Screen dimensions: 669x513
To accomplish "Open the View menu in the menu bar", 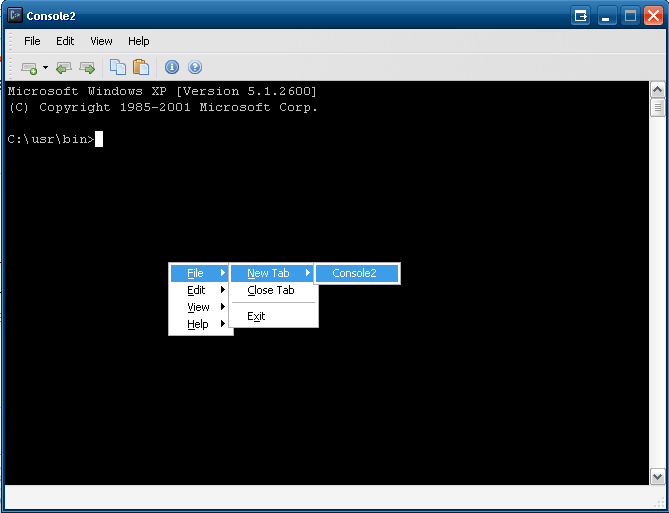I will point(101,41).
